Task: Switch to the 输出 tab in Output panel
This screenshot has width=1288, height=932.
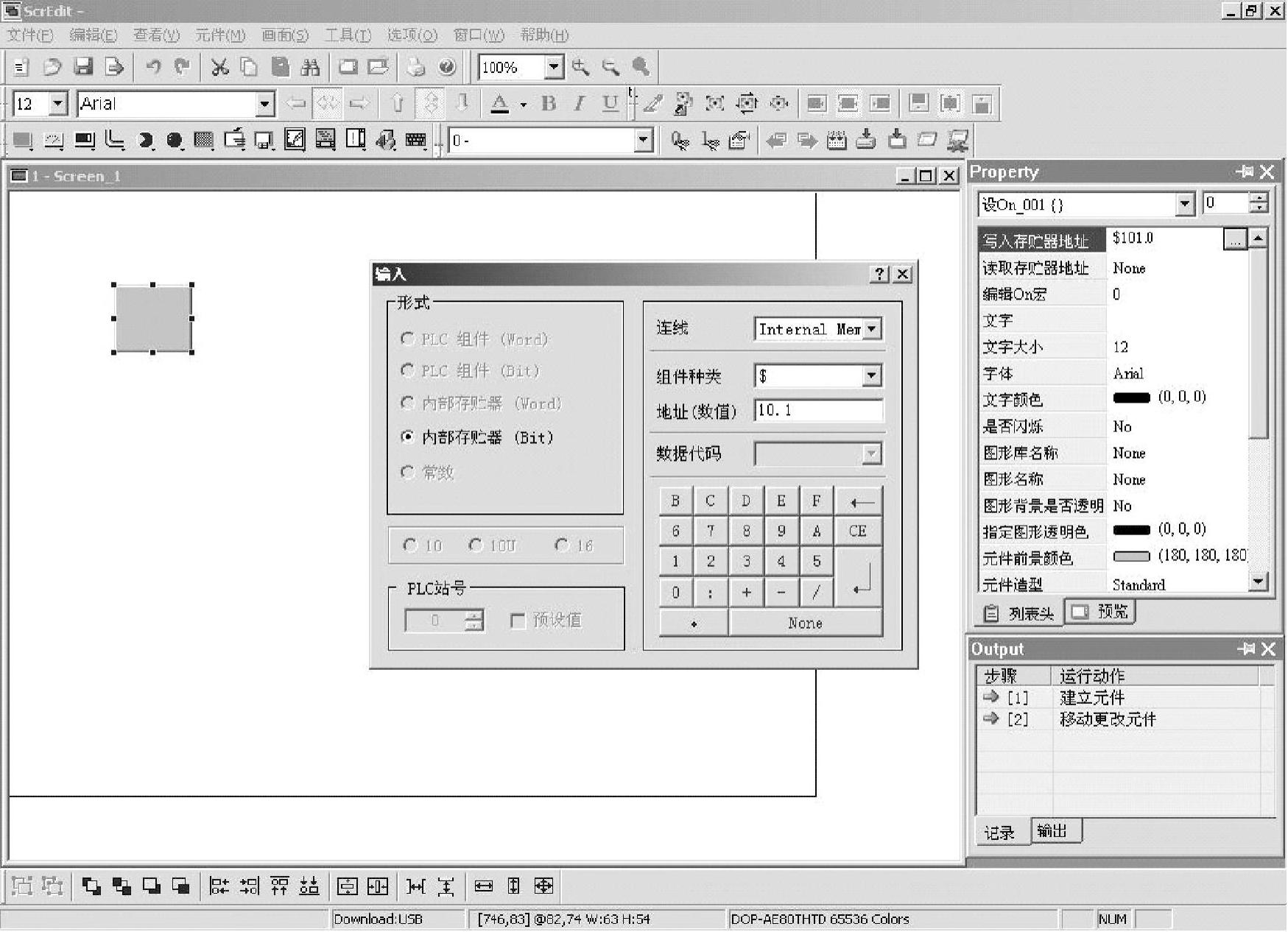Action: tap(1057, 831)
